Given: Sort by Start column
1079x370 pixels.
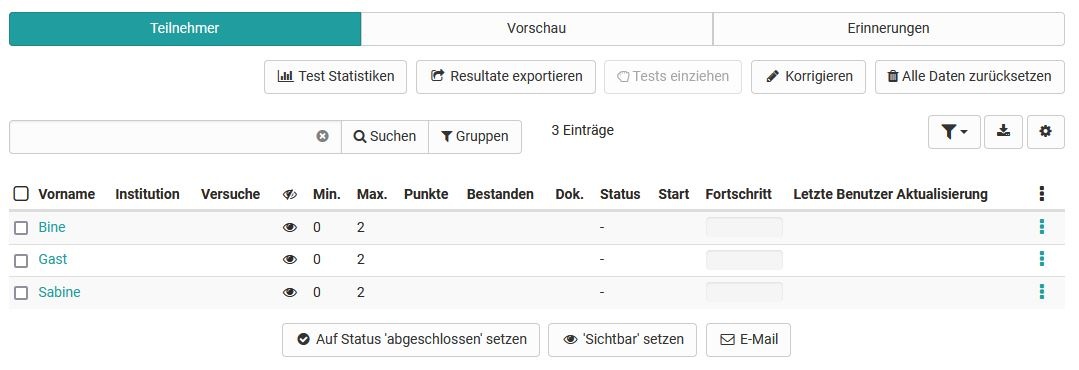Looking at the screenshot, I should coord(674,194).
